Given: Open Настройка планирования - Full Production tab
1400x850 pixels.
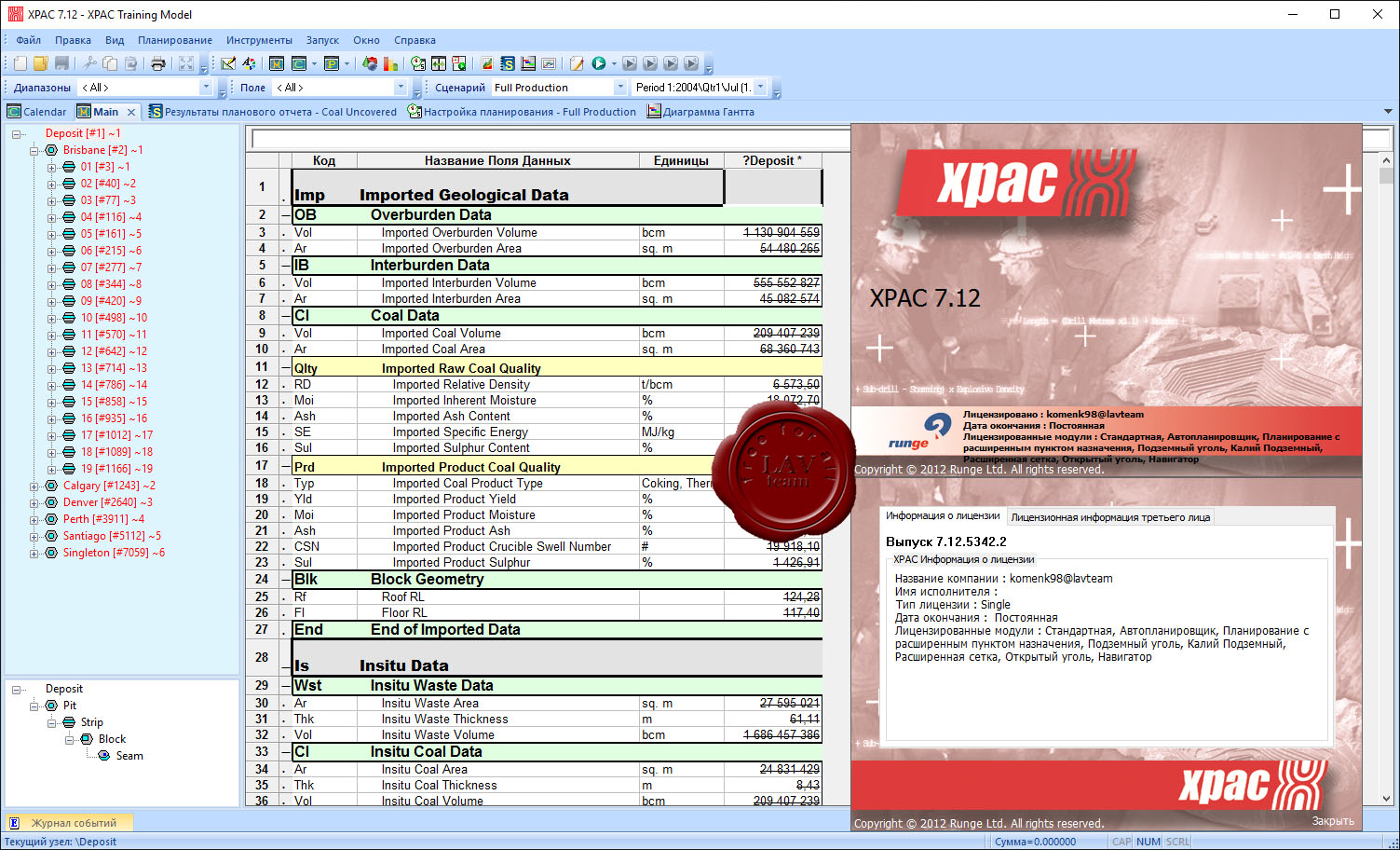Looking at the screenshot, I should pyautogui.click(x=522, y=112).
